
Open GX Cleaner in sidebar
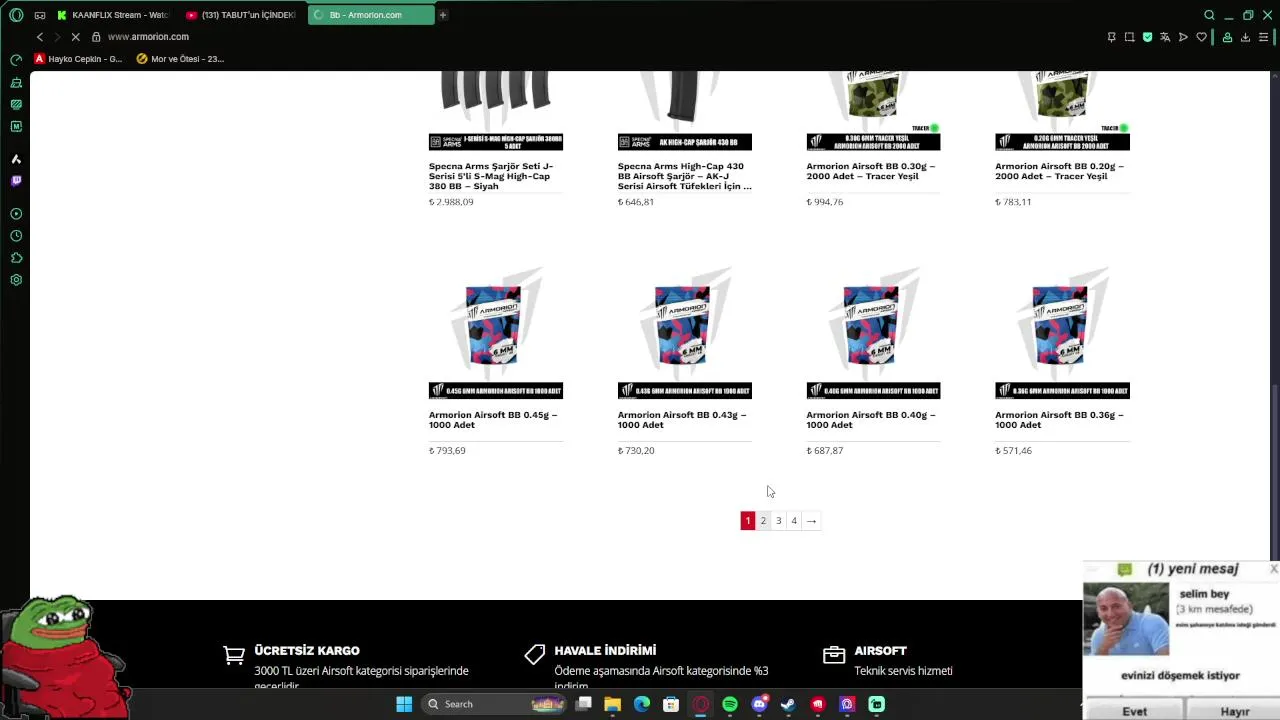tap(16, 82)
